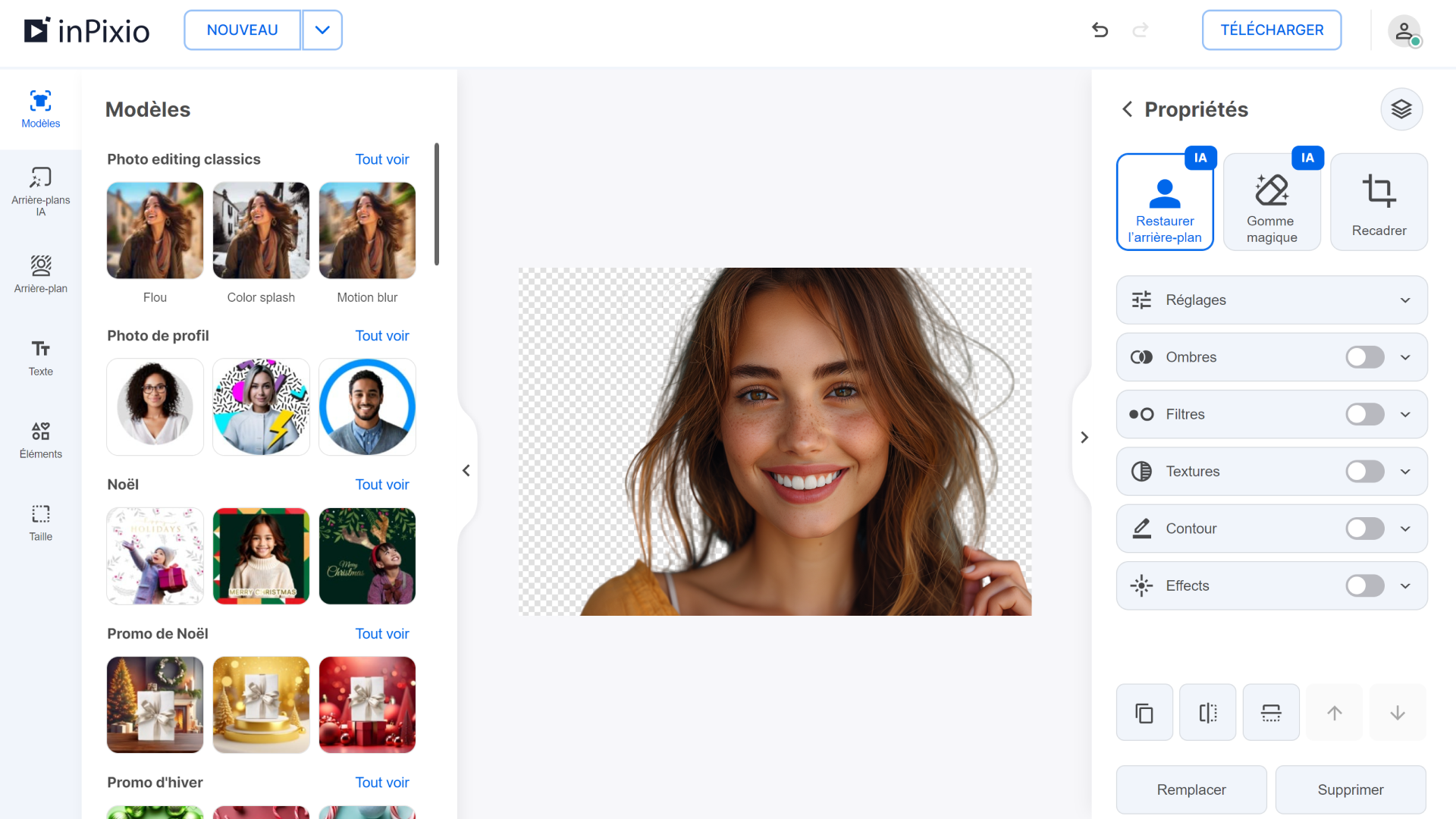The image size is (1456, 819).
Task: Select the Recadrer crop tool
Action: pyautogui.click(x=1379, y=202)
